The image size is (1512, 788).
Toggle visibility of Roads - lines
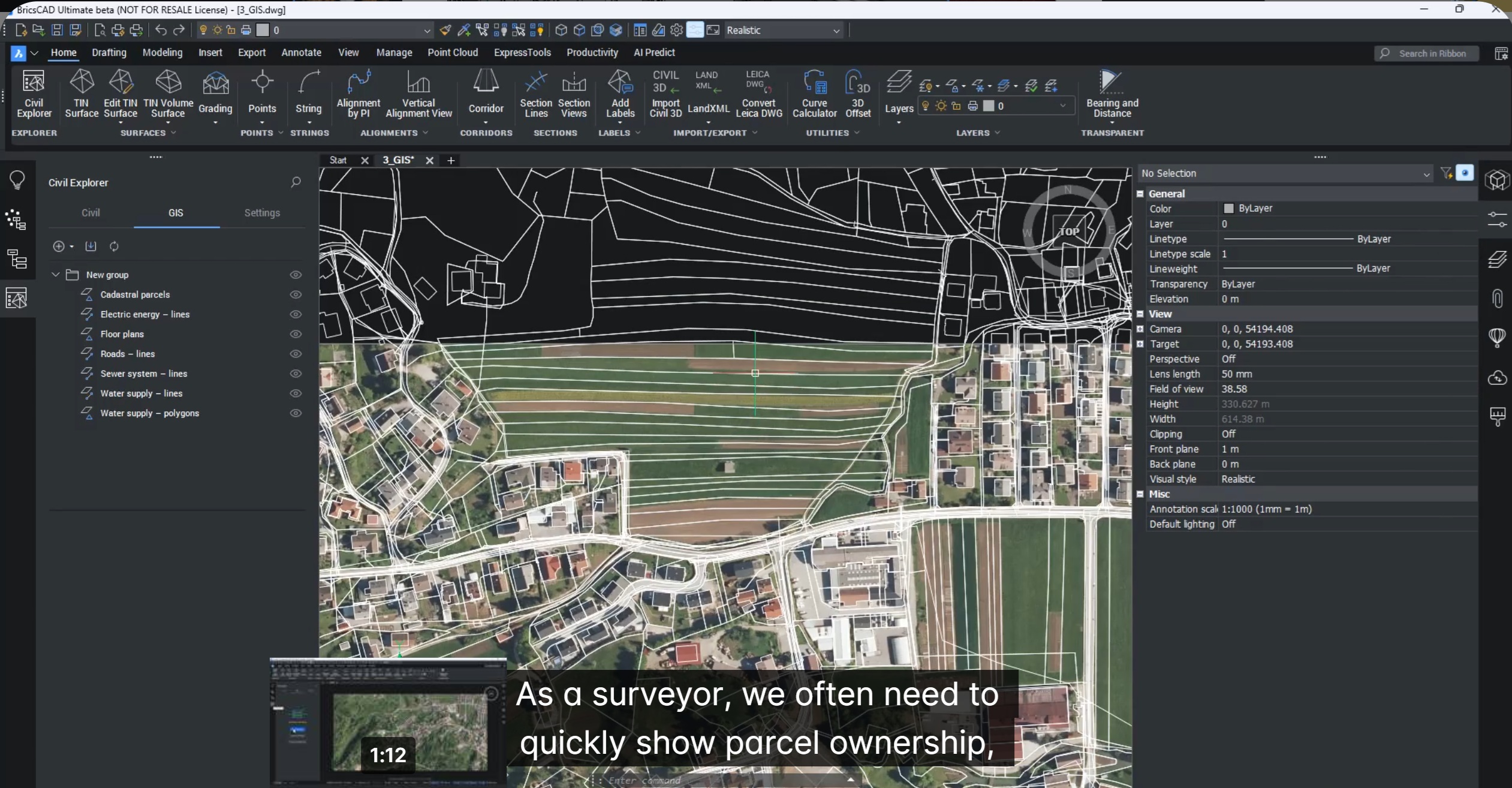pyautogui.click(x=296, y=354)
